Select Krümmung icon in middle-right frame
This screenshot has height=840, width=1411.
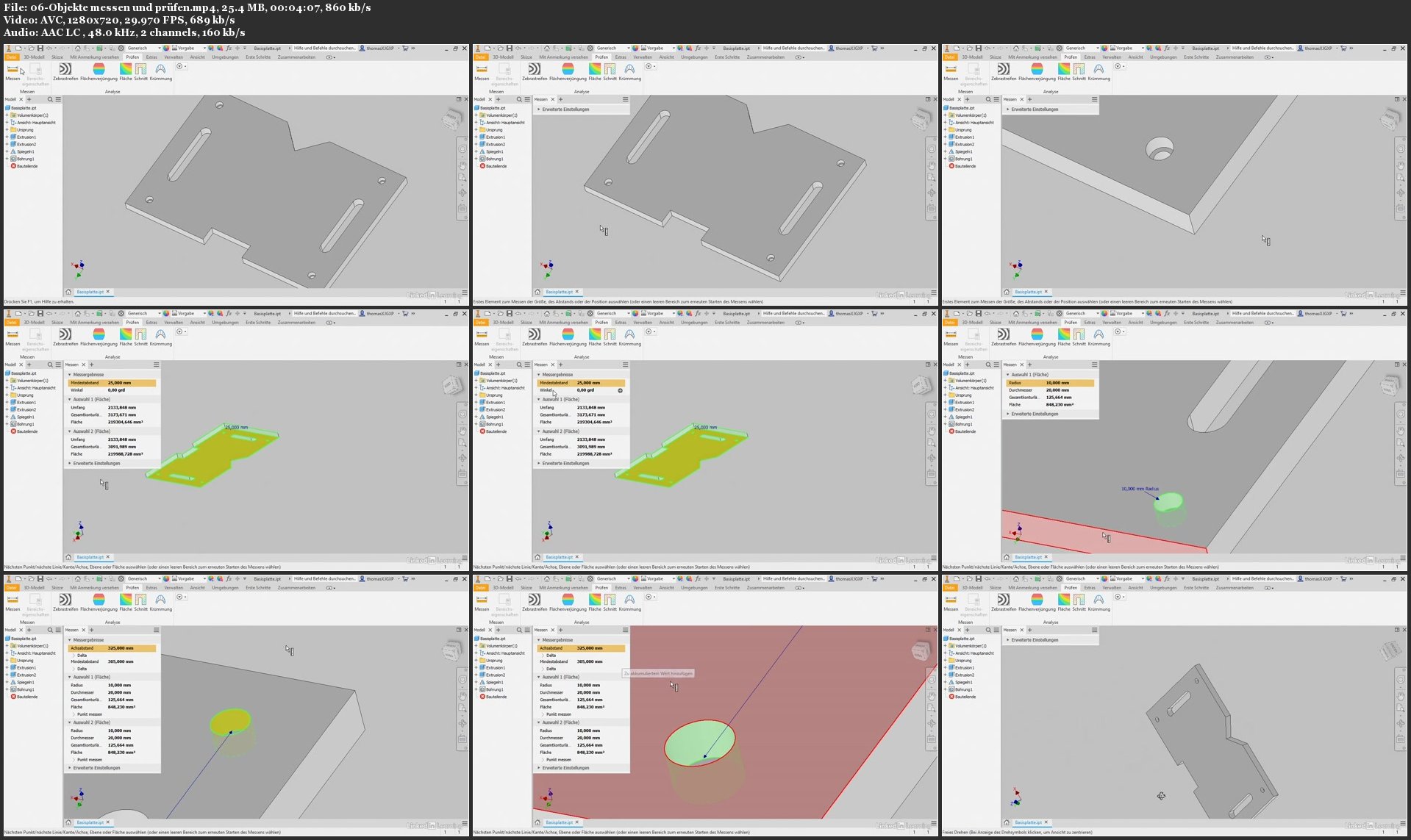point(1099,336)
